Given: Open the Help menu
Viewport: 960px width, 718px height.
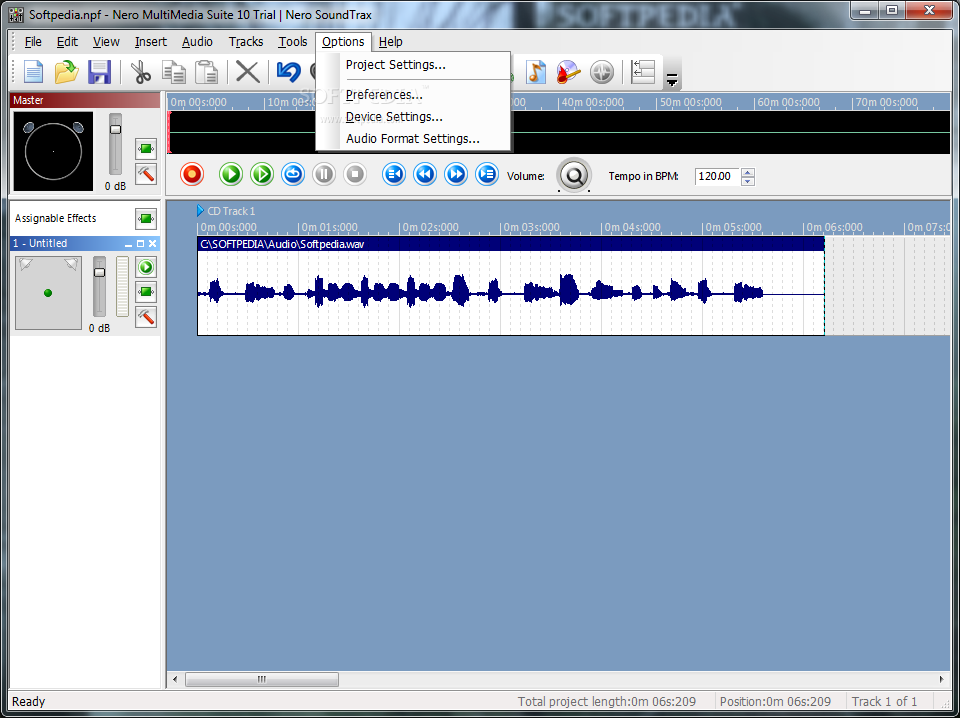Looking at the screenshot, I should pos(391,42).
